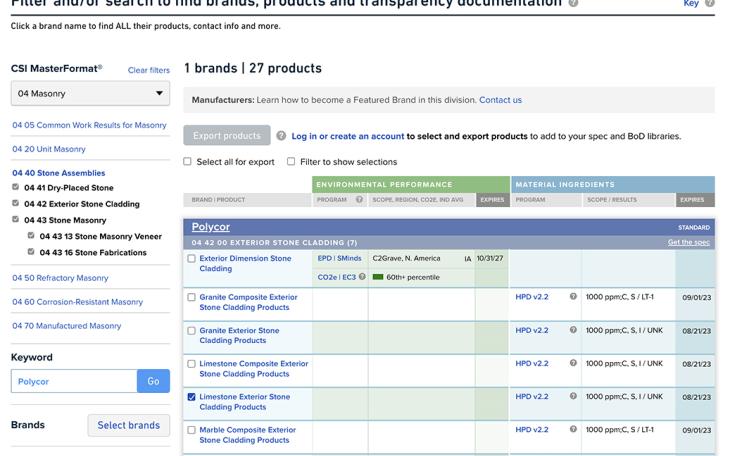The image size is (730, 456).
Task: Click the Keyword input containing Polycor
Action: [74, 381]
